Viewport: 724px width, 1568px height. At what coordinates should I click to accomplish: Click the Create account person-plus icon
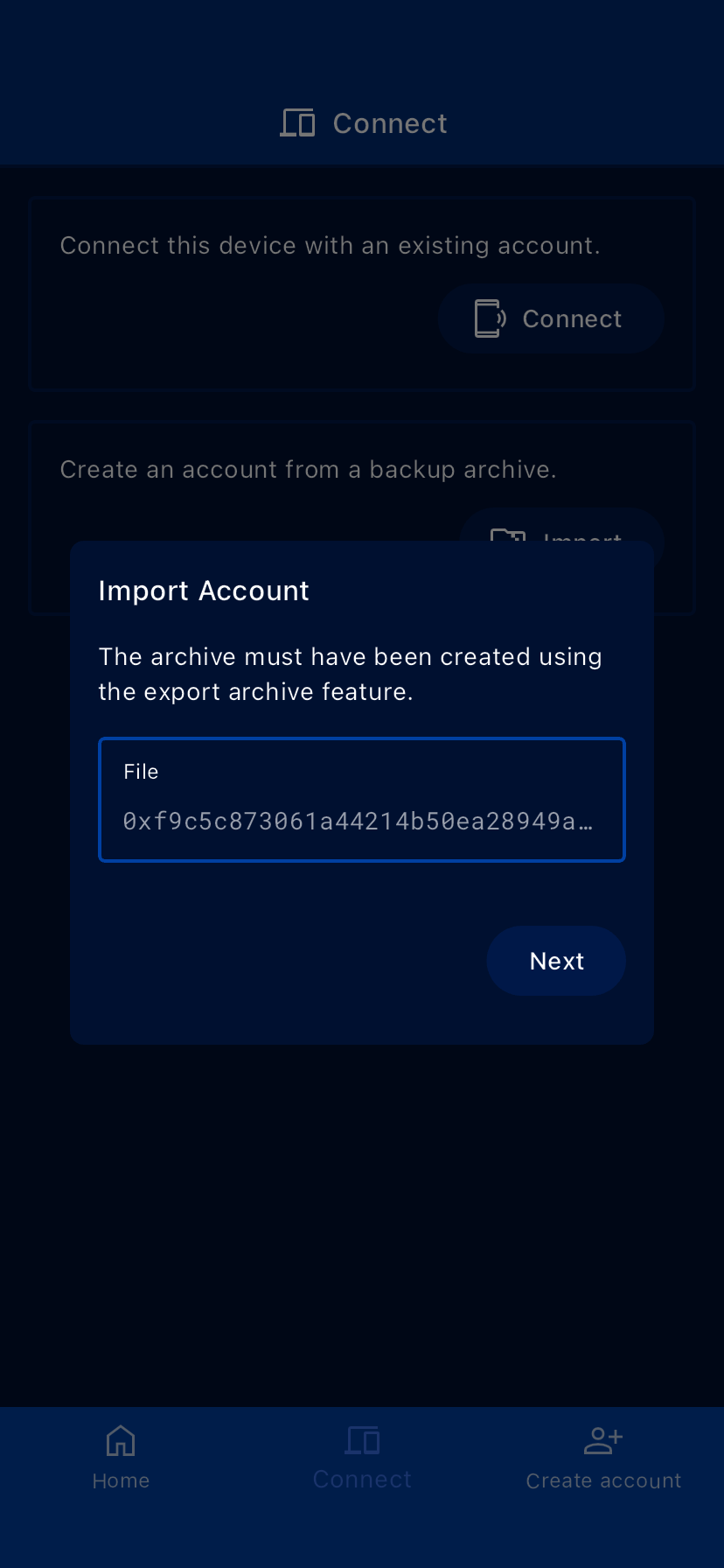[602, 1440]
